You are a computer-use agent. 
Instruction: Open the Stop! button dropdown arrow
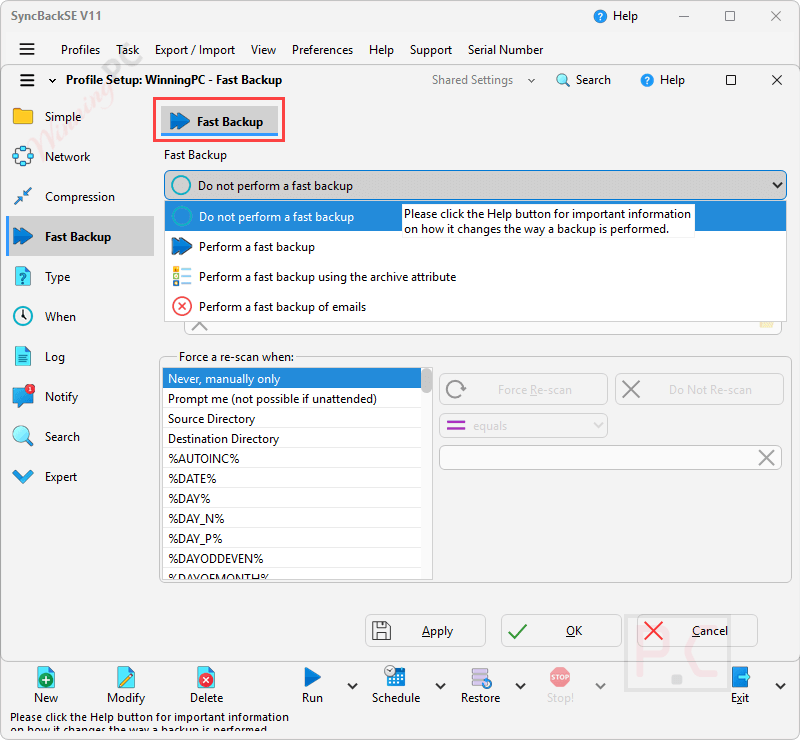601,686
